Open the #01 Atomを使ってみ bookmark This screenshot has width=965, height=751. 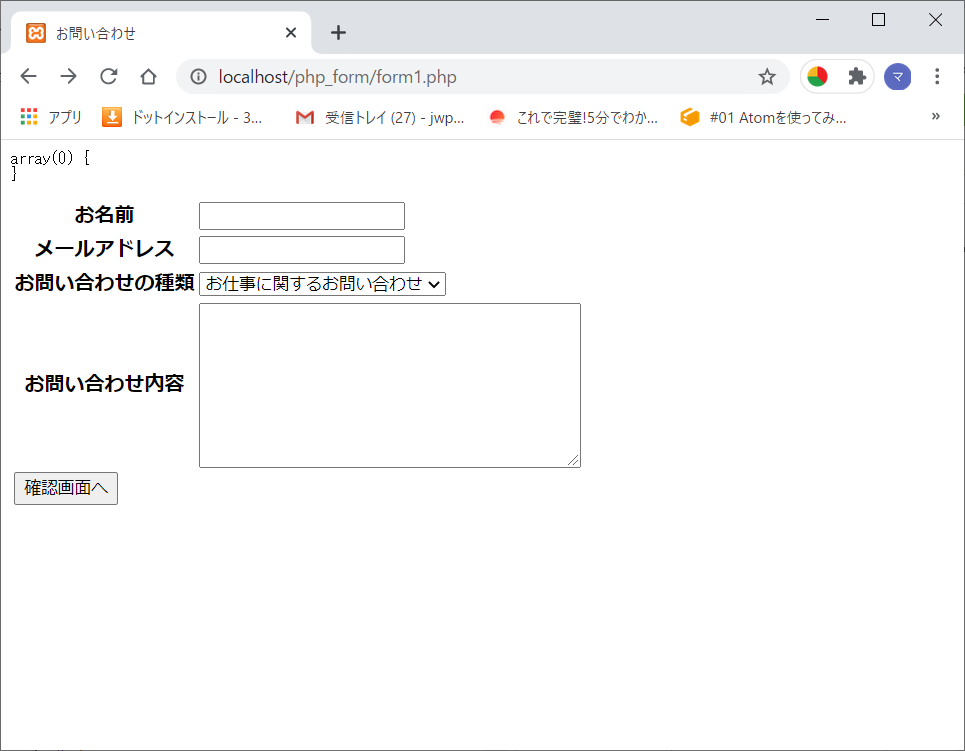tap(764, 117)
